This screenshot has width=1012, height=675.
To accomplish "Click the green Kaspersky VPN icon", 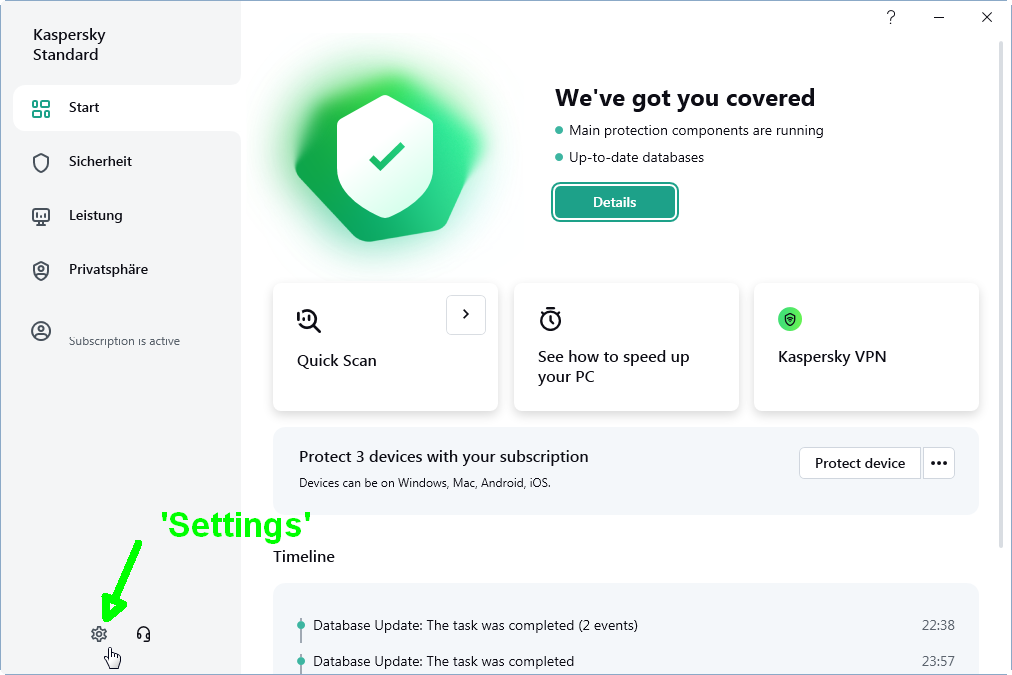I will pyautogui.click(x=790, y=319).
